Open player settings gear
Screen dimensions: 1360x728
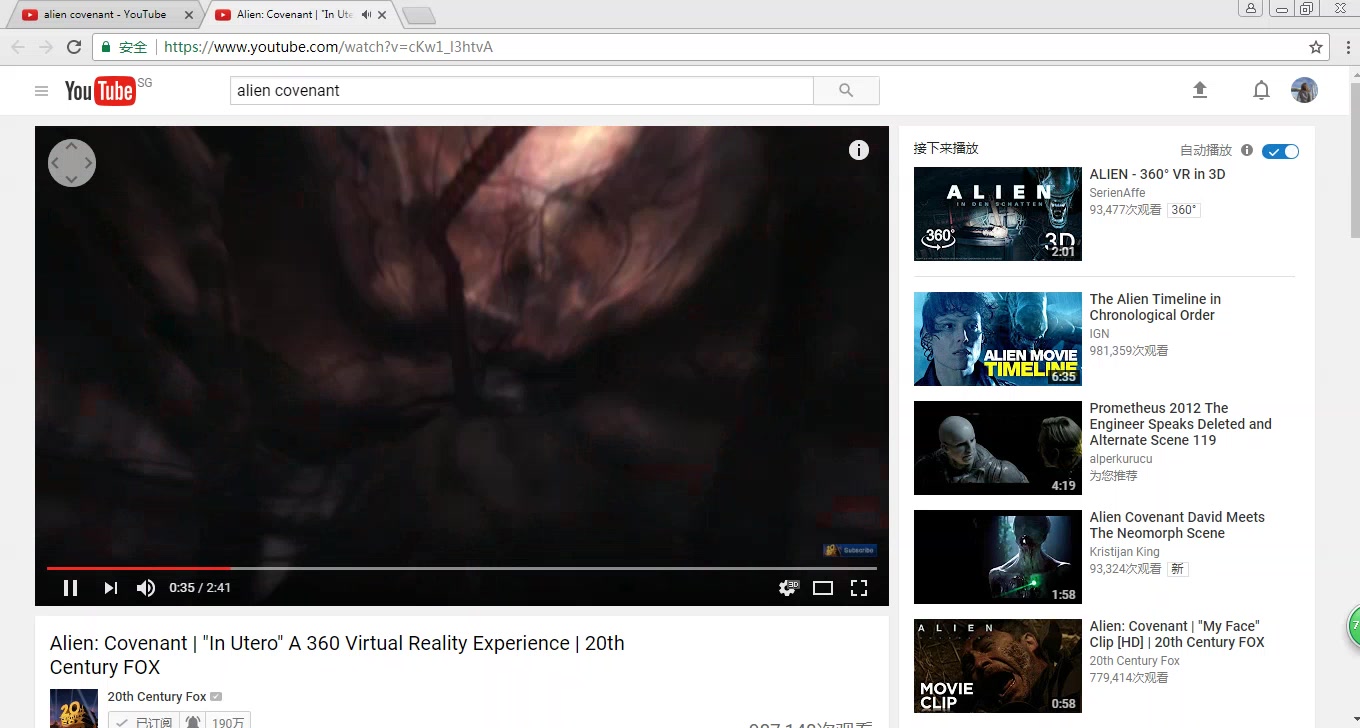pos(788,588)
